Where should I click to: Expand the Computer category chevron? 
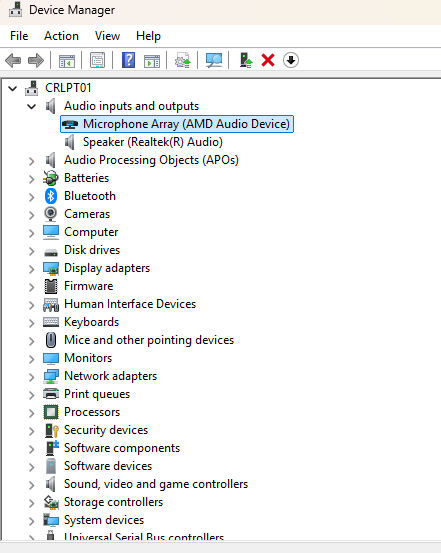pyautogui.click(x=32, y=233)
